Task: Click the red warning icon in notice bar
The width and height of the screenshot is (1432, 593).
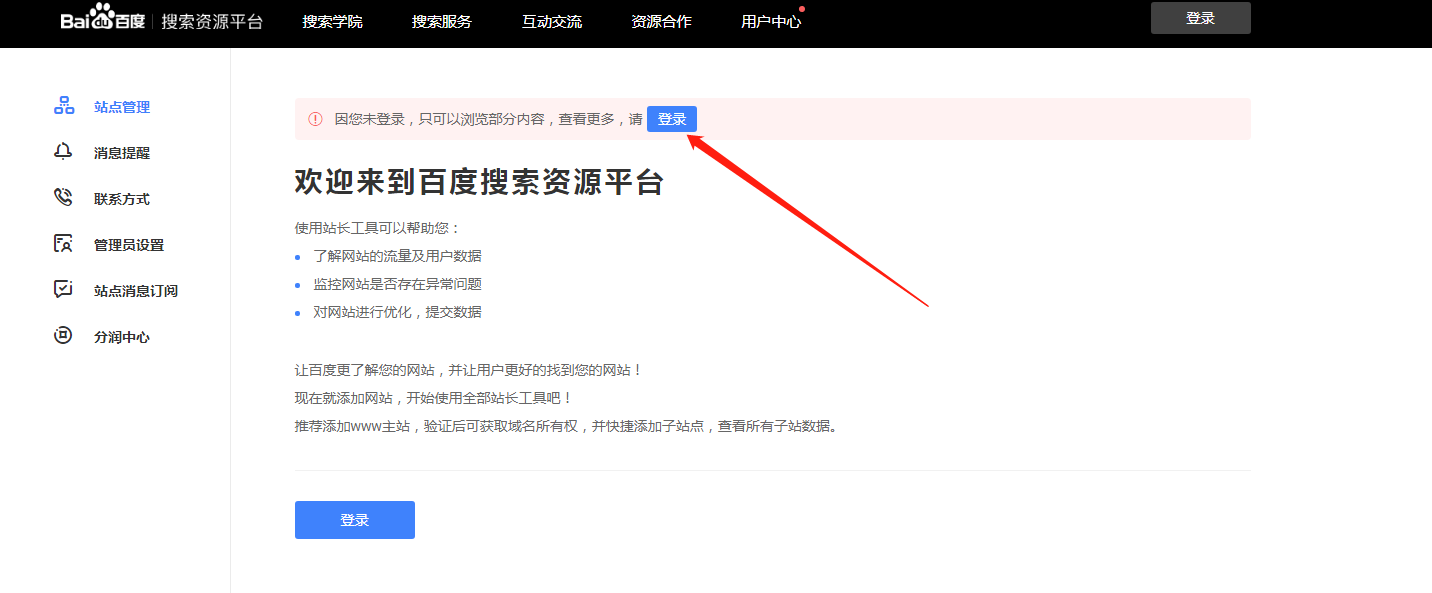Action: 315,119
